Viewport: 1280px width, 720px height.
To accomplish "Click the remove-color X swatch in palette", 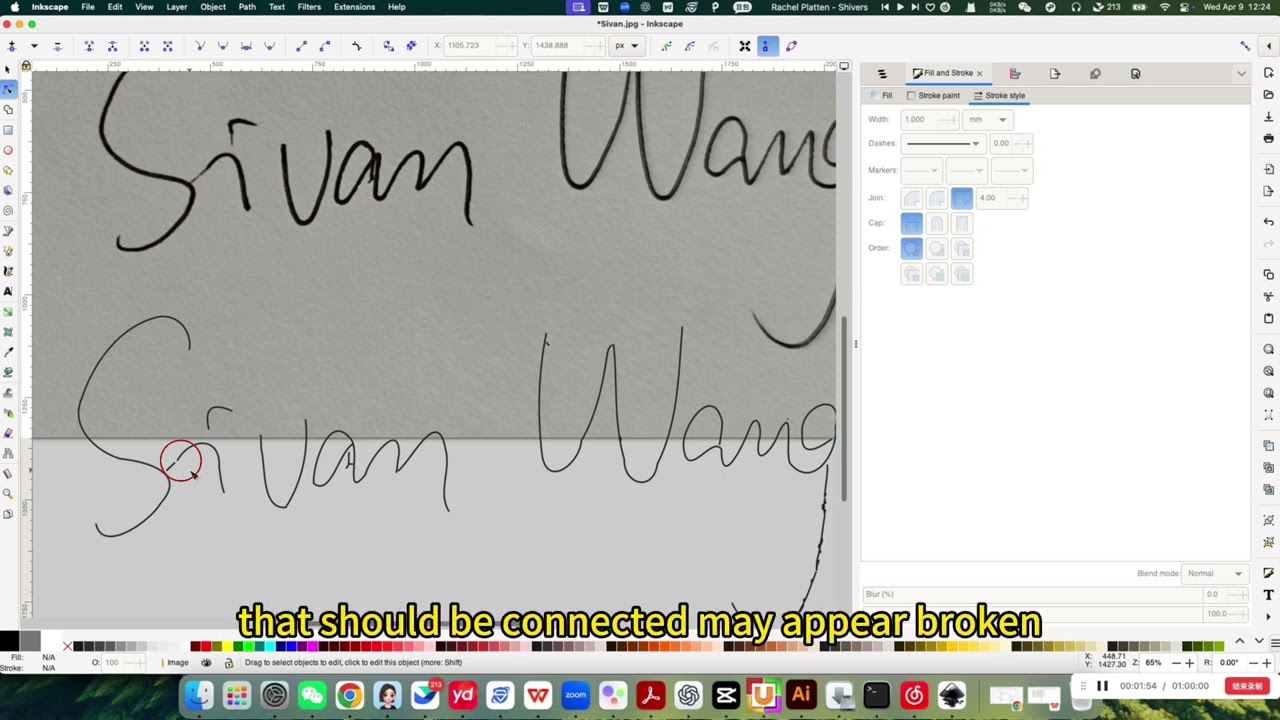I will pos(67,646).
